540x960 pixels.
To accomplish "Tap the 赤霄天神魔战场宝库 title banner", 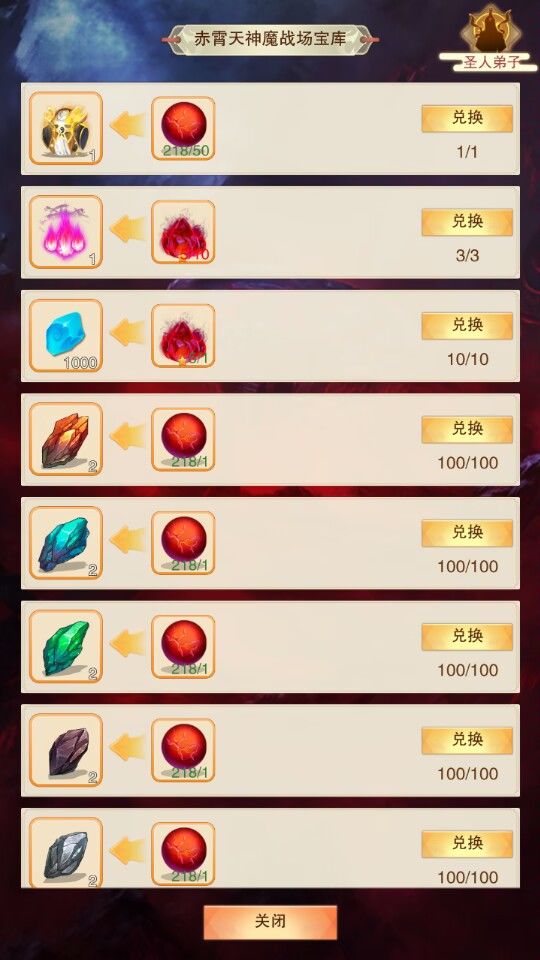I will click(270, 39).
